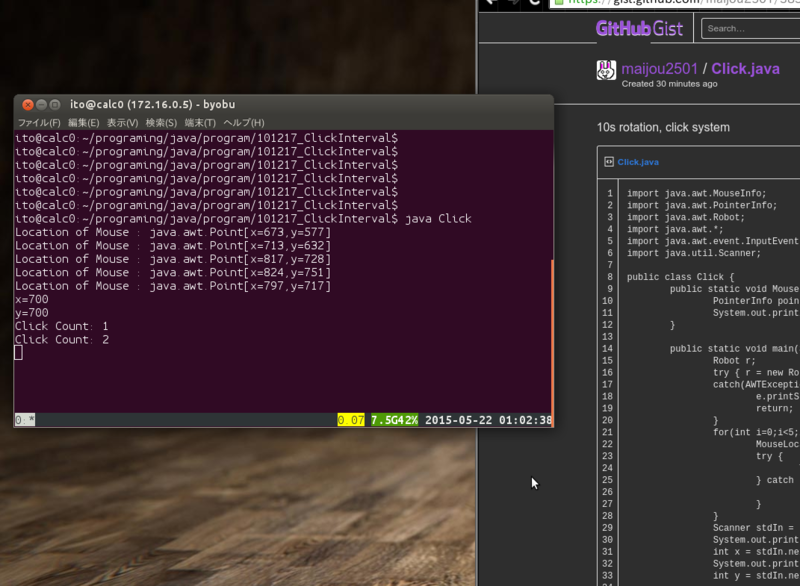Minimize the byobu terminal window
This screenshot has width=800, height=586.
41,105
